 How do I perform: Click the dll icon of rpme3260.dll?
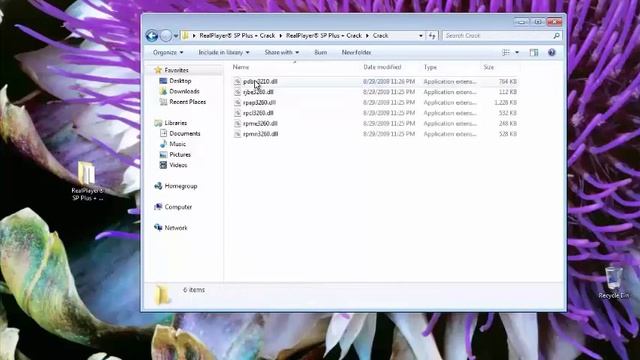[x=237, y=124]
